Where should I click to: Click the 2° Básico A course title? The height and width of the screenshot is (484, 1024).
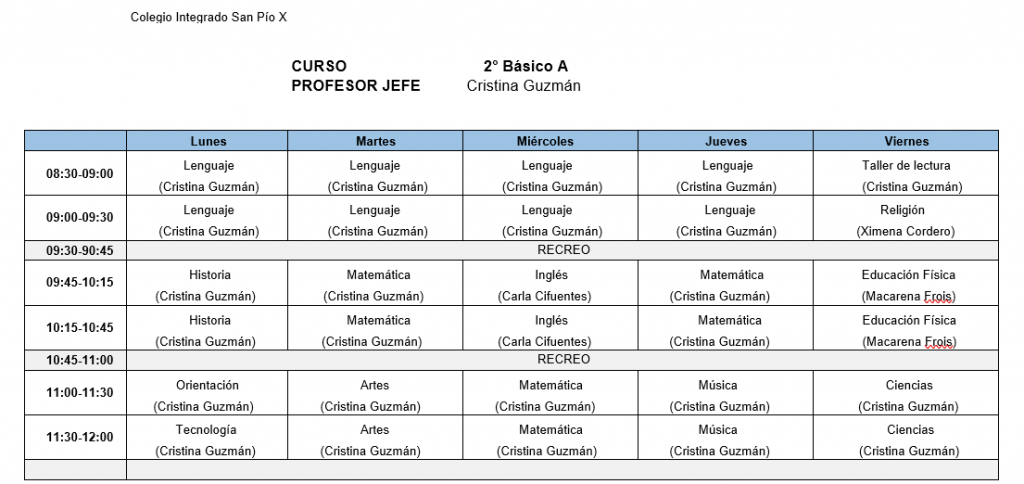(525, 66)
